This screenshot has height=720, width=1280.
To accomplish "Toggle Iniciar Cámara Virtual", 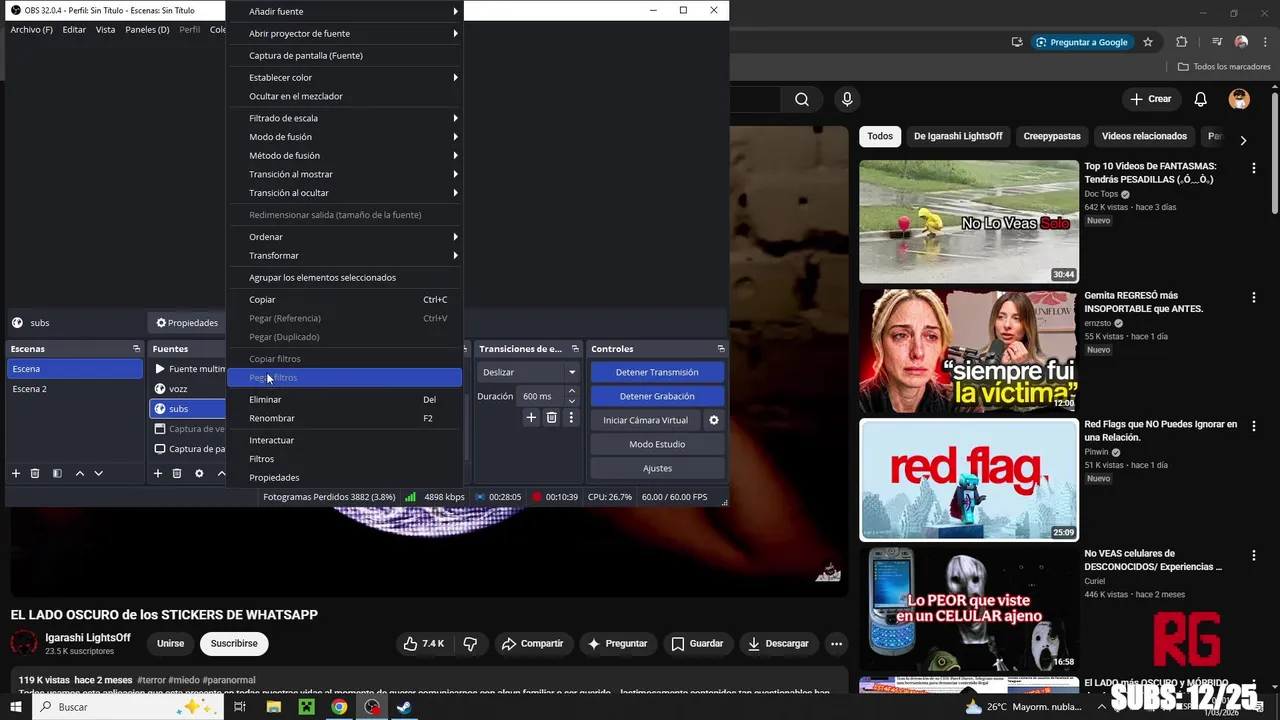I will tap(645, 420).
